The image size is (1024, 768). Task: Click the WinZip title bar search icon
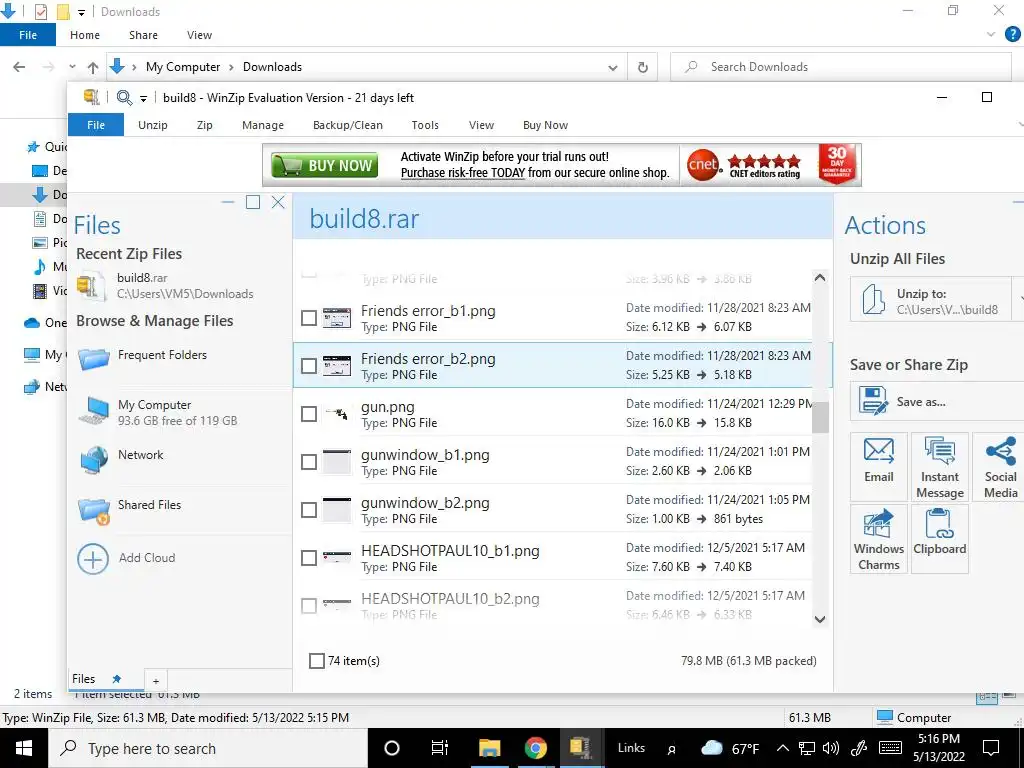124,98
